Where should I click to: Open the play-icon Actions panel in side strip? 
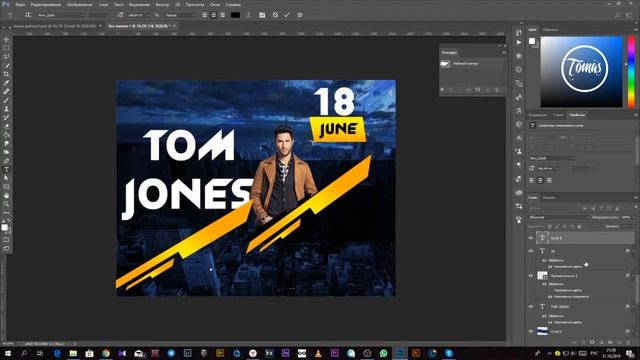(x=519, y=42)
